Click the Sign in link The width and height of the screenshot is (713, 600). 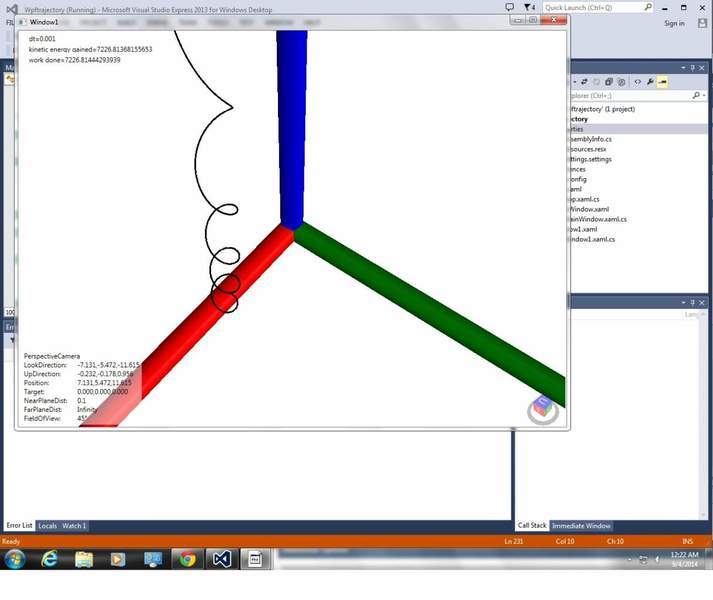pos(674,23)
